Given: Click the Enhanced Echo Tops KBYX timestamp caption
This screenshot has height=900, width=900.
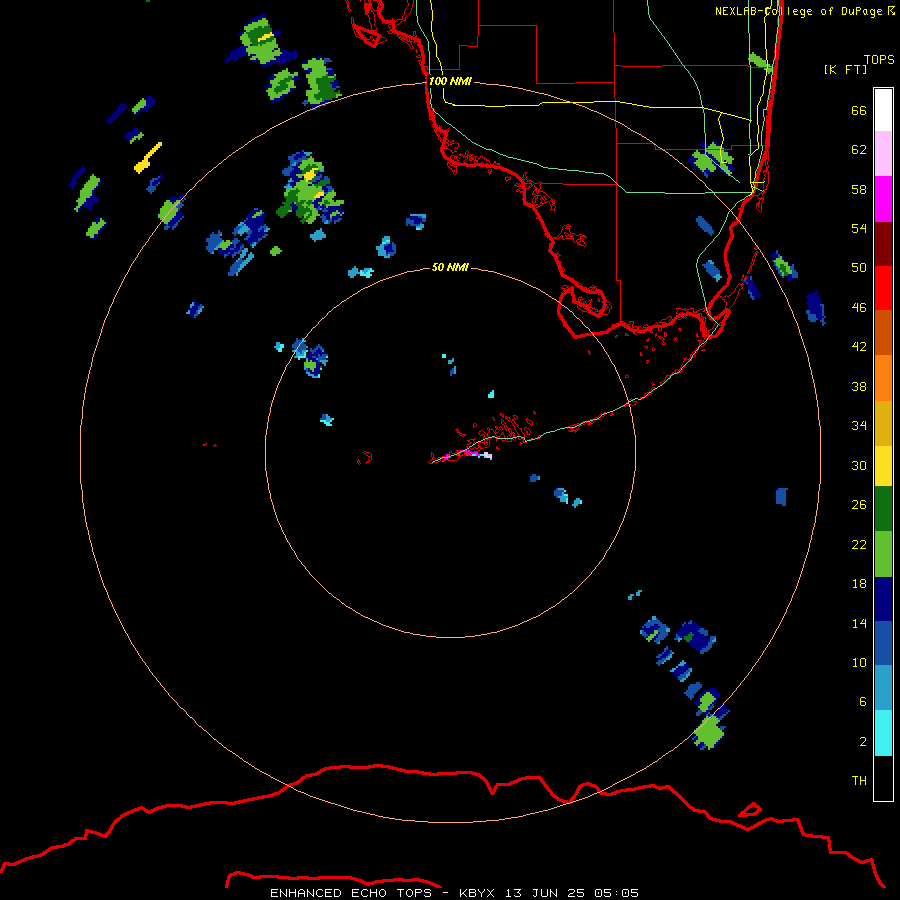Looking at the screenshot, I should coord(454,893).
